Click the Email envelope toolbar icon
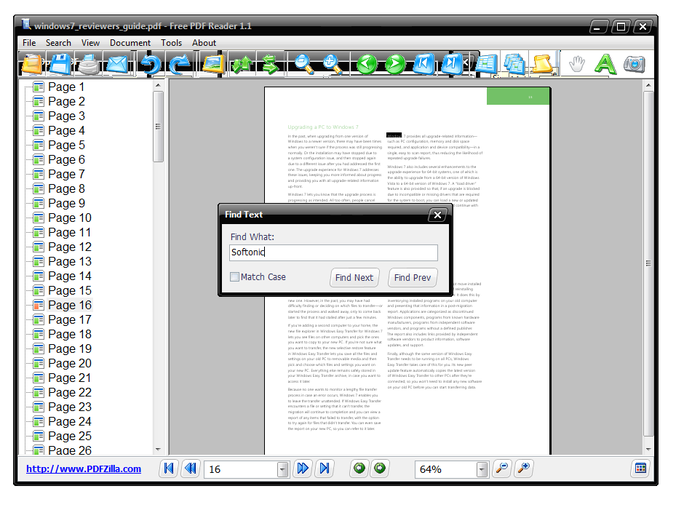Image resolution: width=700 pixels, height=518 pixels. [x=119, y=65]
